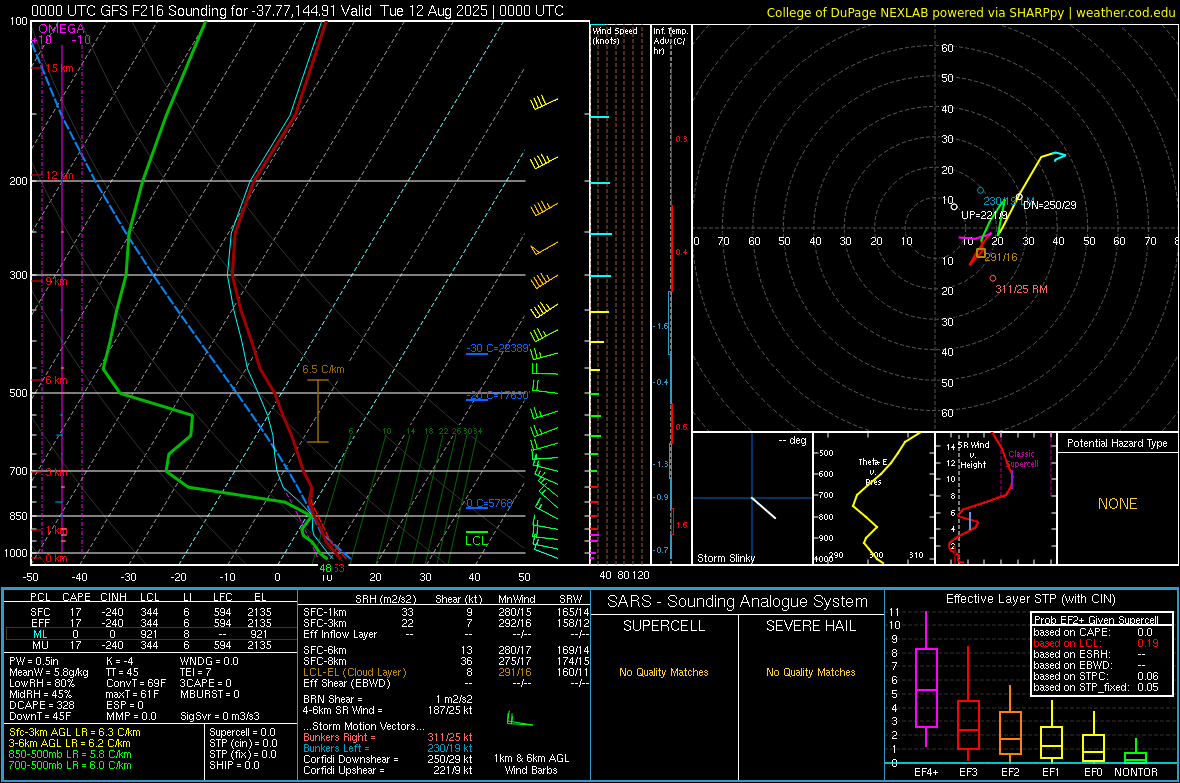Select the SFC parcel row
Screen dimensions: 1180x783
tap(151, 612)
